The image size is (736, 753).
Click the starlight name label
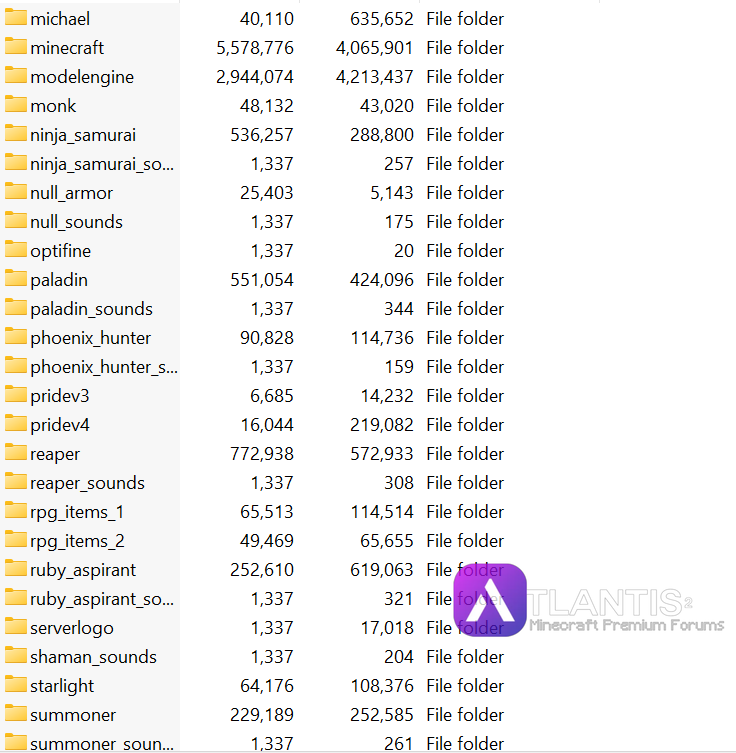coord(62,686)
